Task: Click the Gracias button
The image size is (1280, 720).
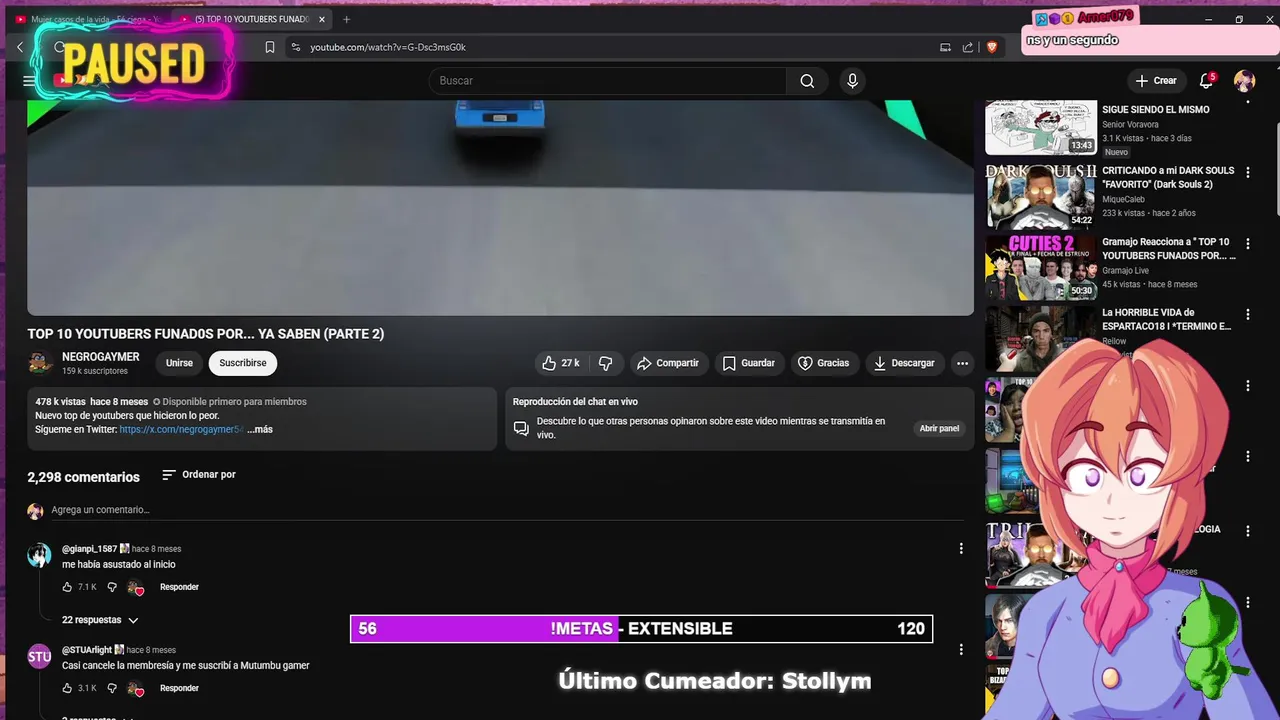Action: (823, 363)
